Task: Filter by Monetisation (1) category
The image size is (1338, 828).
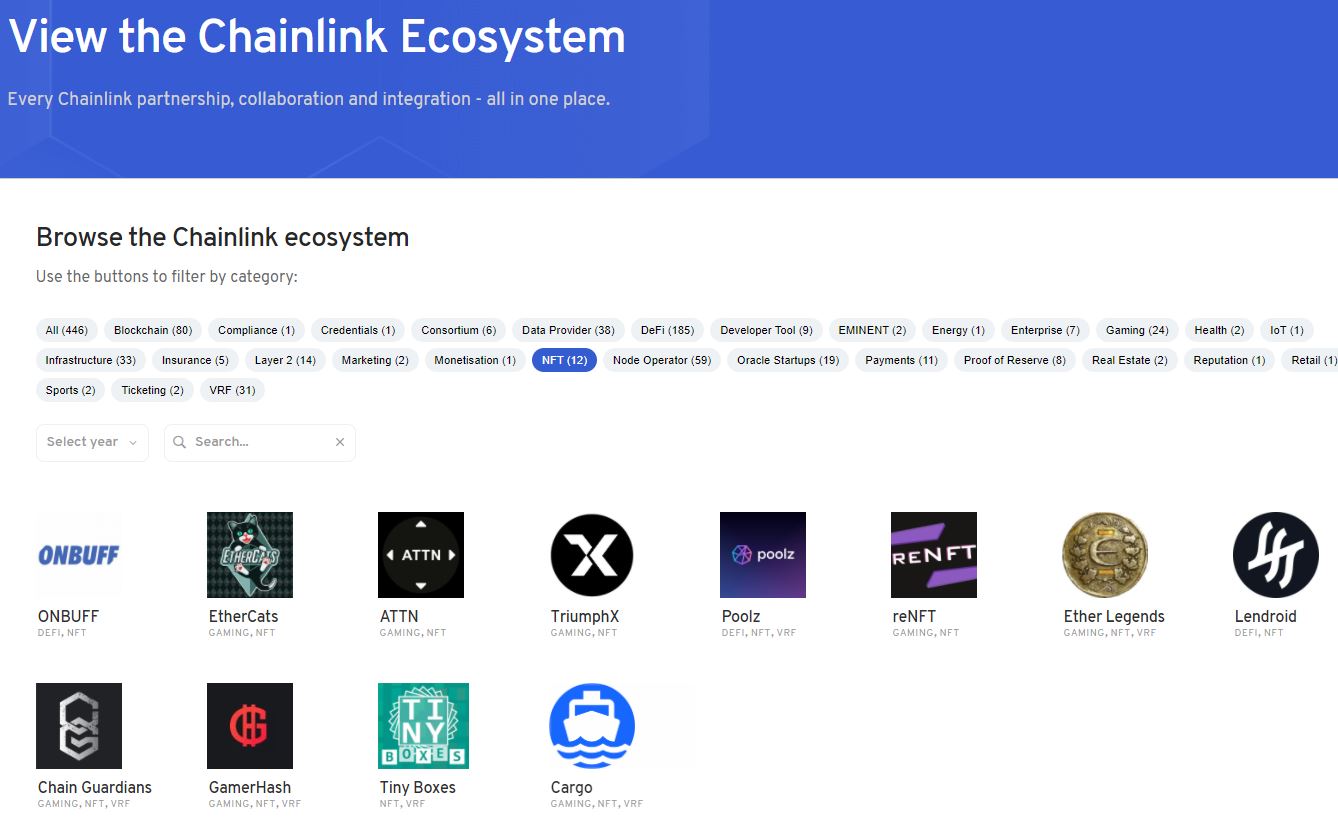Action: [475, 360]
